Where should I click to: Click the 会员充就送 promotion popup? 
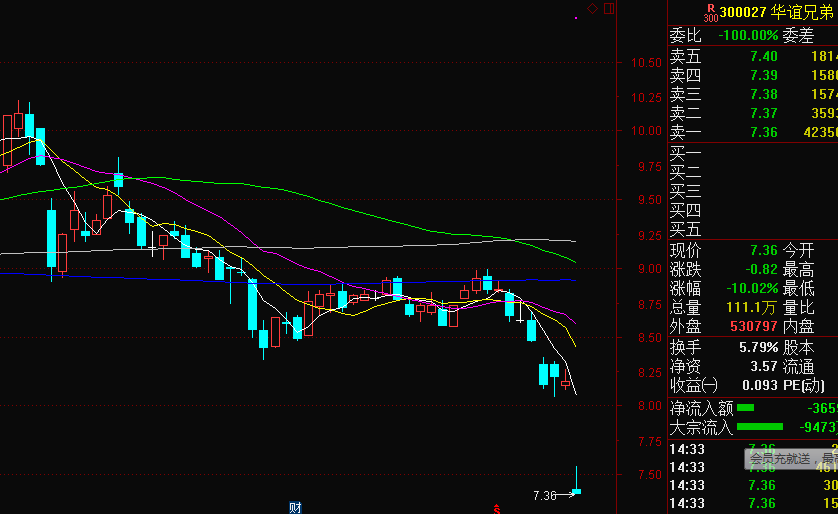click(791, 458)
